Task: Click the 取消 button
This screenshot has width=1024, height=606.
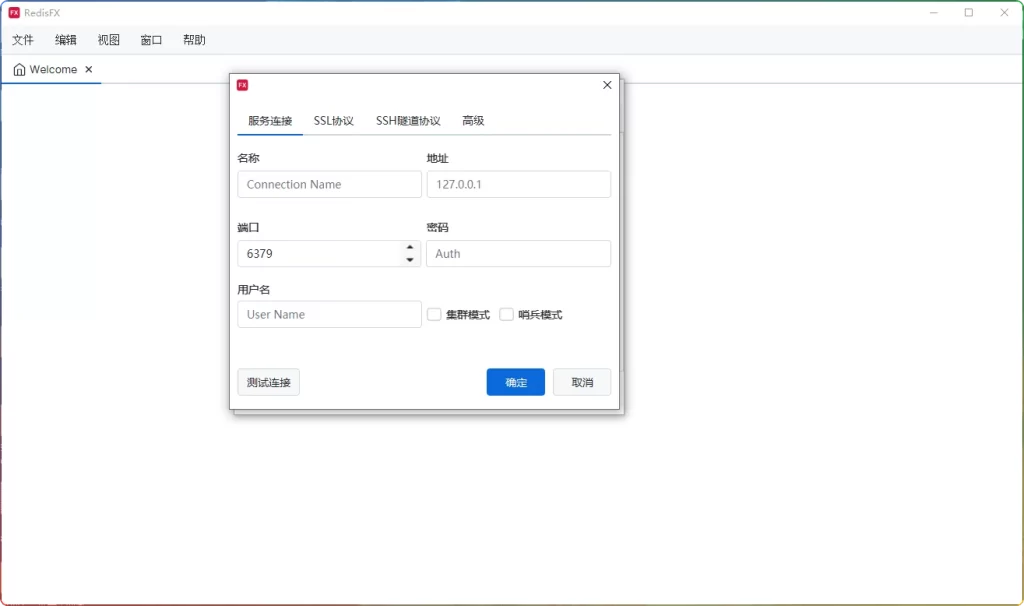Action: [582, 382]
